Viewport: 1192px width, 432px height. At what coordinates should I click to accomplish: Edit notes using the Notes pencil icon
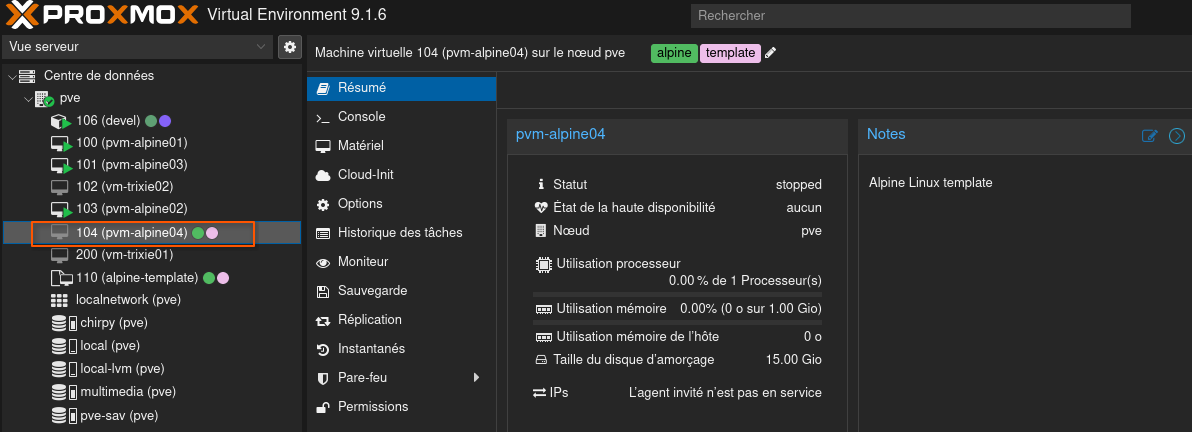click(x=1150, y=136)
